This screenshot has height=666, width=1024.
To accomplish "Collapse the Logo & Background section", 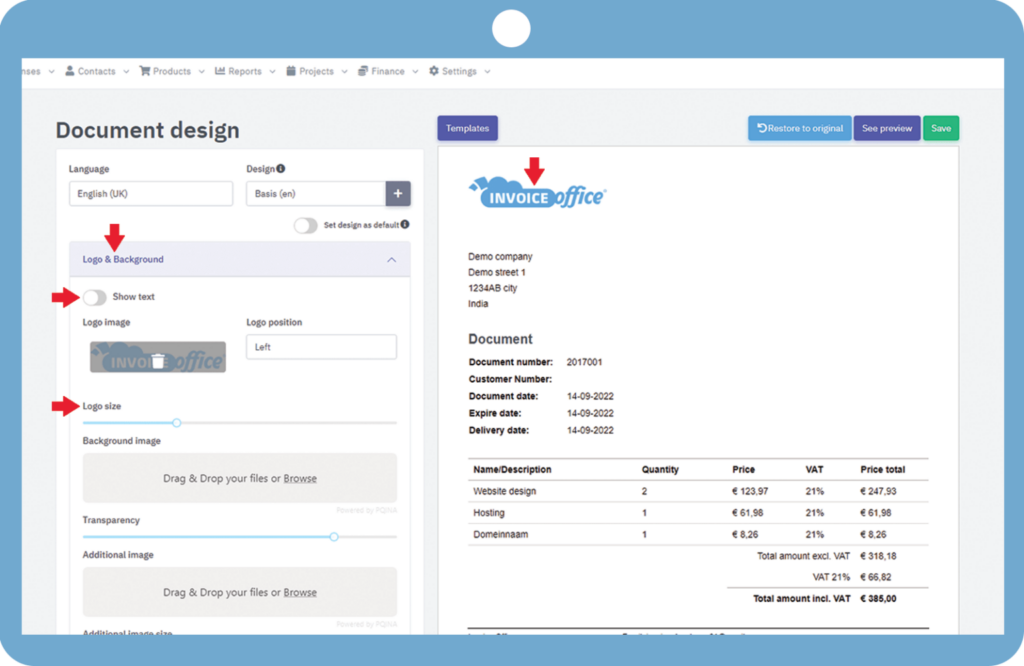I will coord(389,259).
